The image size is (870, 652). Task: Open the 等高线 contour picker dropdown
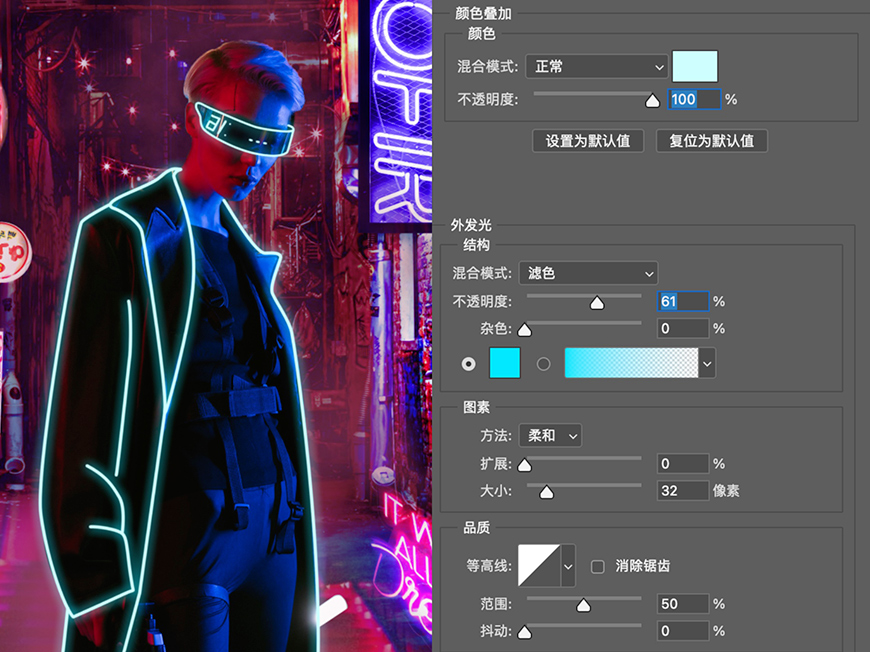pyautogui.click(x=568, y=565)
